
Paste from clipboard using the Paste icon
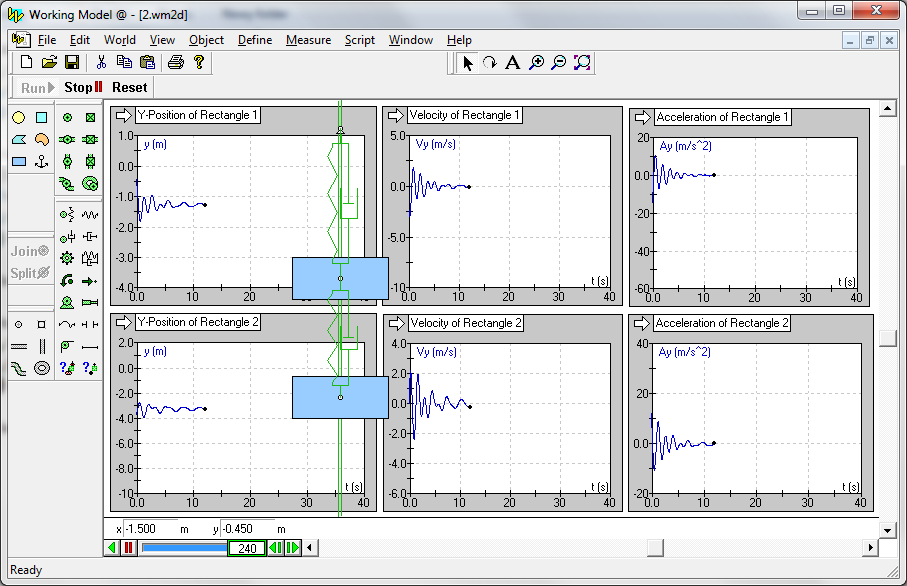[148, 62]
